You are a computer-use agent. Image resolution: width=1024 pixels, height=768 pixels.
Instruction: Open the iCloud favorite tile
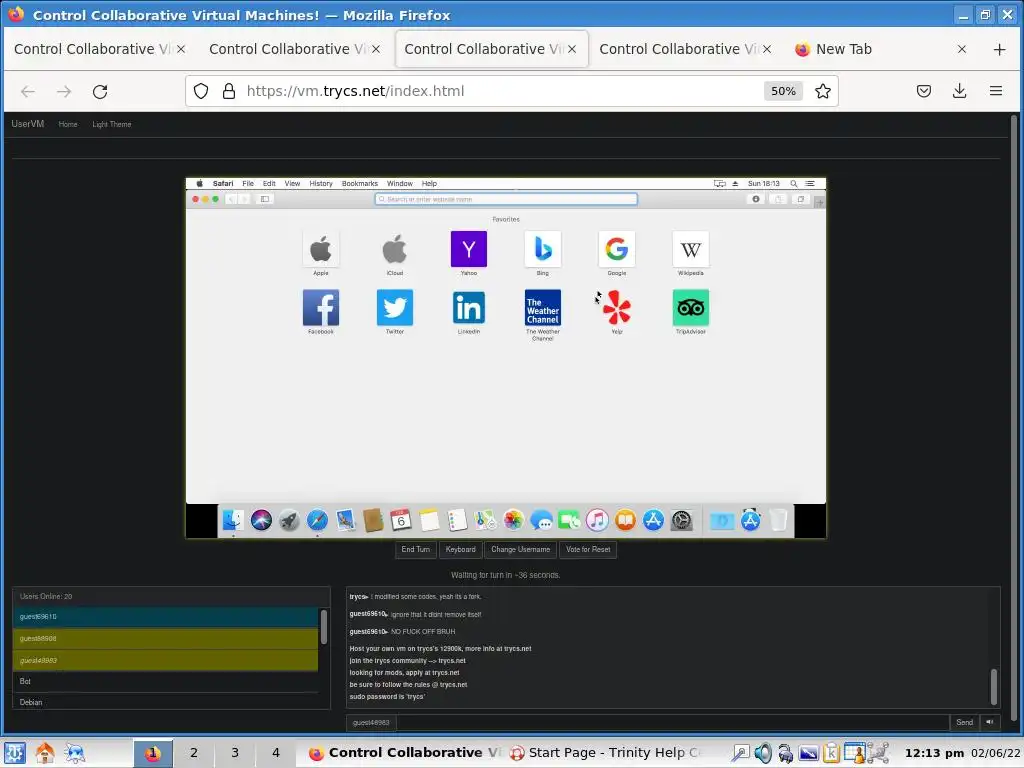tap(394, 249)
